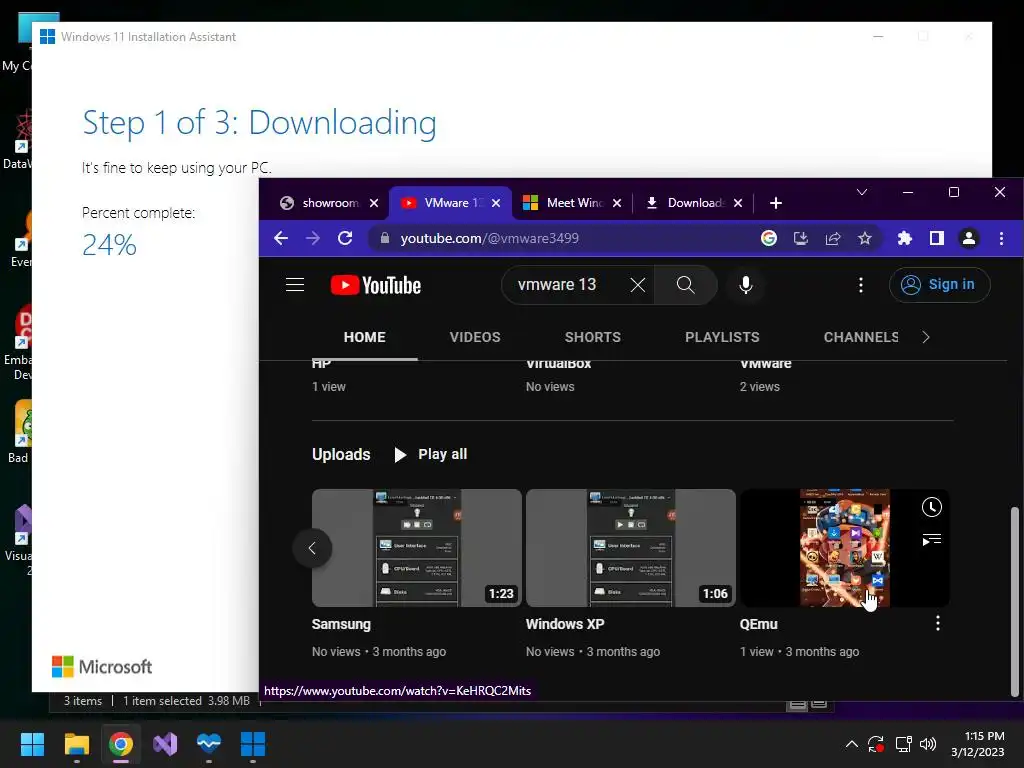Open Chrome profile avatar menu

pyautogui.click(x=969, y=238)
